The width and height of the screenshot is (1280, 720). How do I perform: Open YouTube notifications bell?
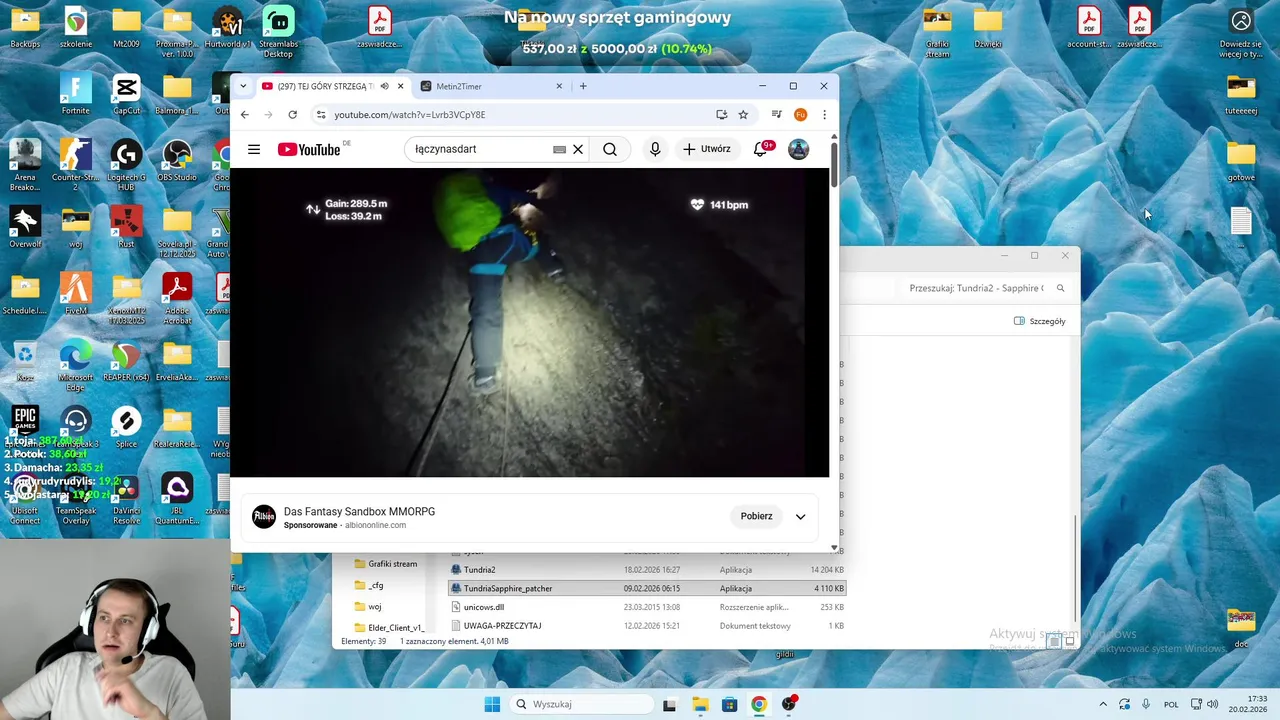pos(761,149)
